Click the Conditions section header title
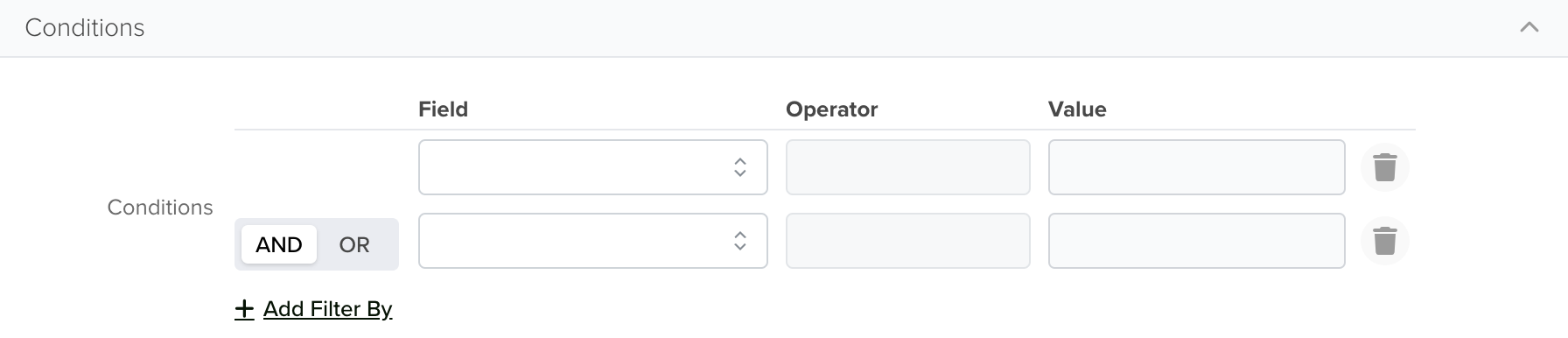 (85, 28)
